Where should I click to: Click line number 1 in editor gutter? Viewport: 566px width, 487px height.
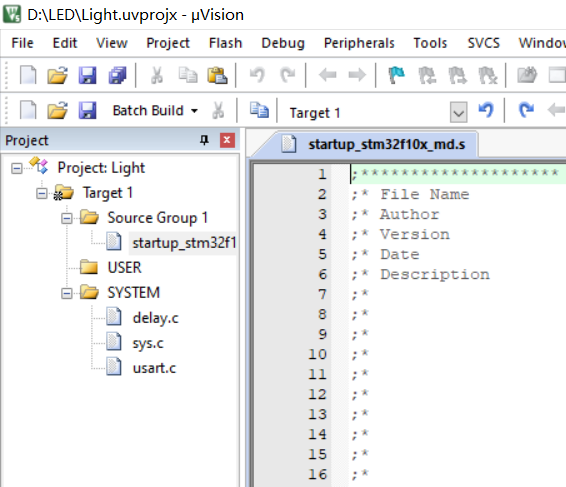(322, 174)
